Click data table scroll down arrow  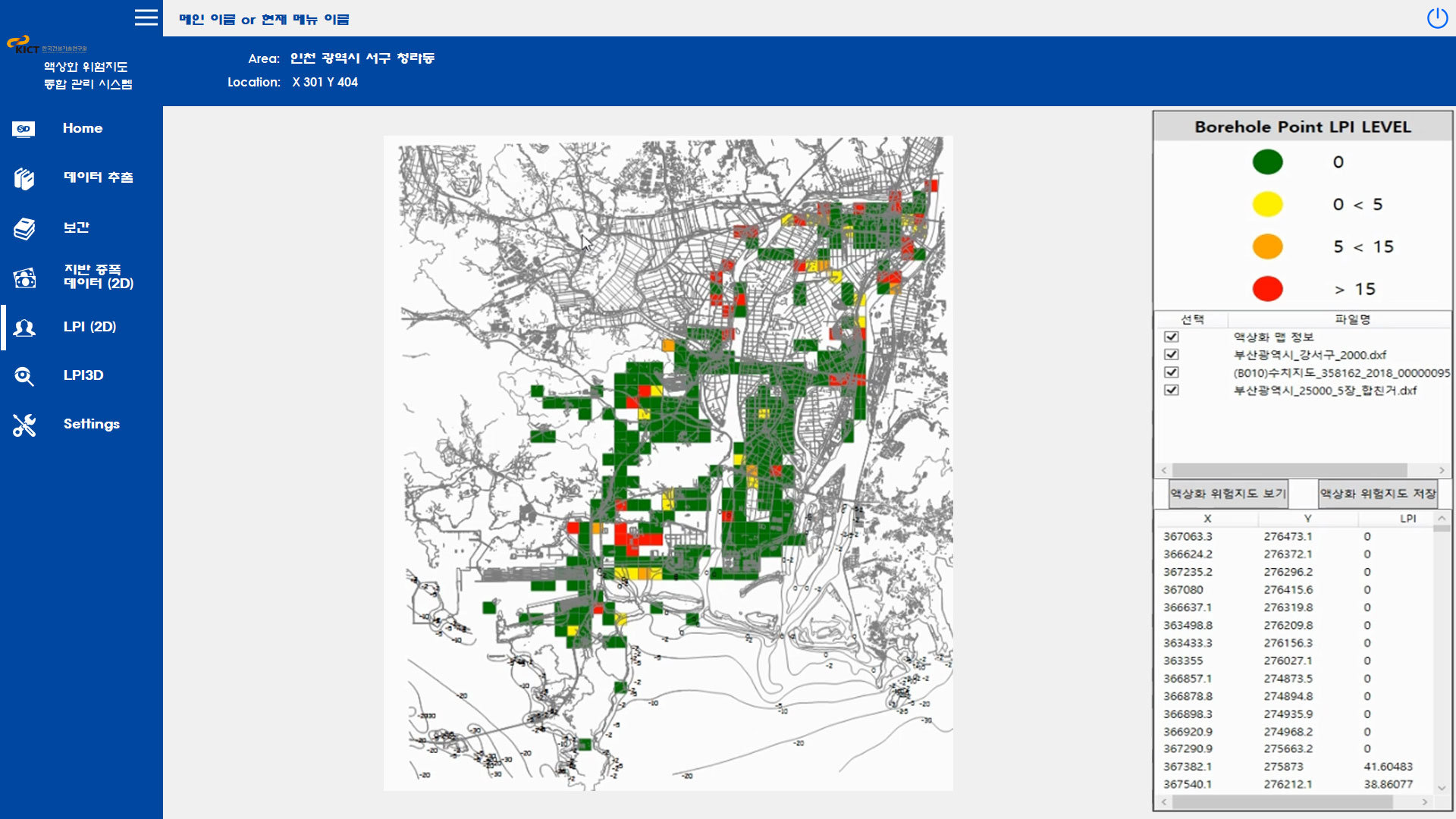[1442, 788]
